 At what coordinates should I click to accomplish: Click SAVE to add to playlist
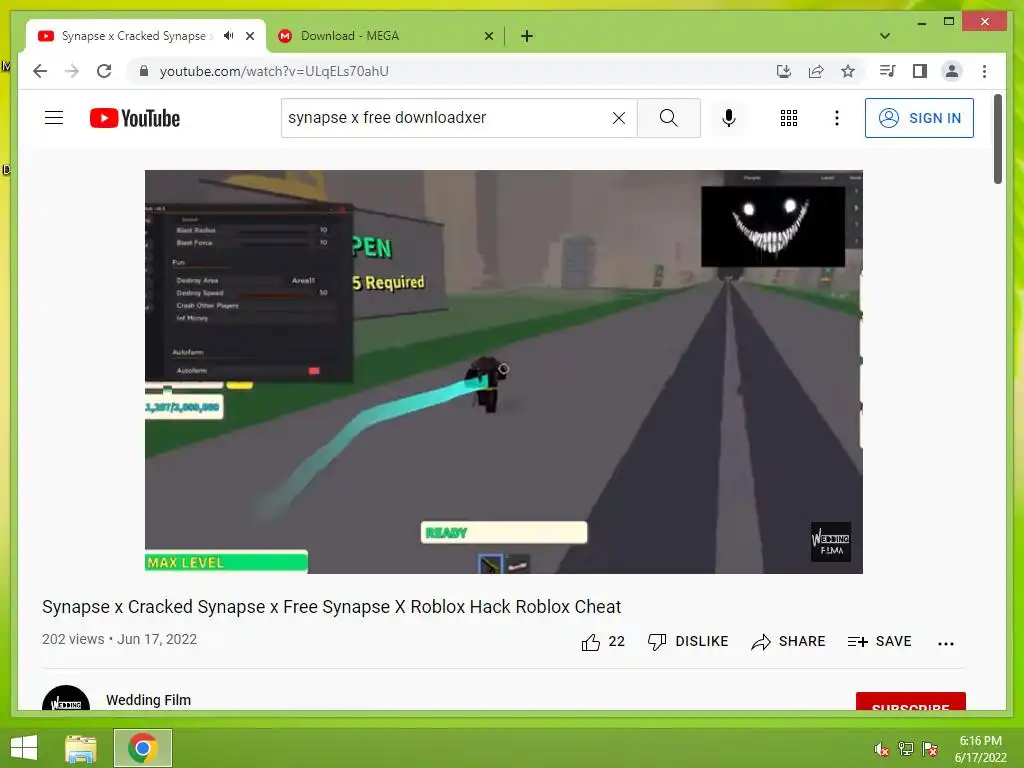coord(879,642)
